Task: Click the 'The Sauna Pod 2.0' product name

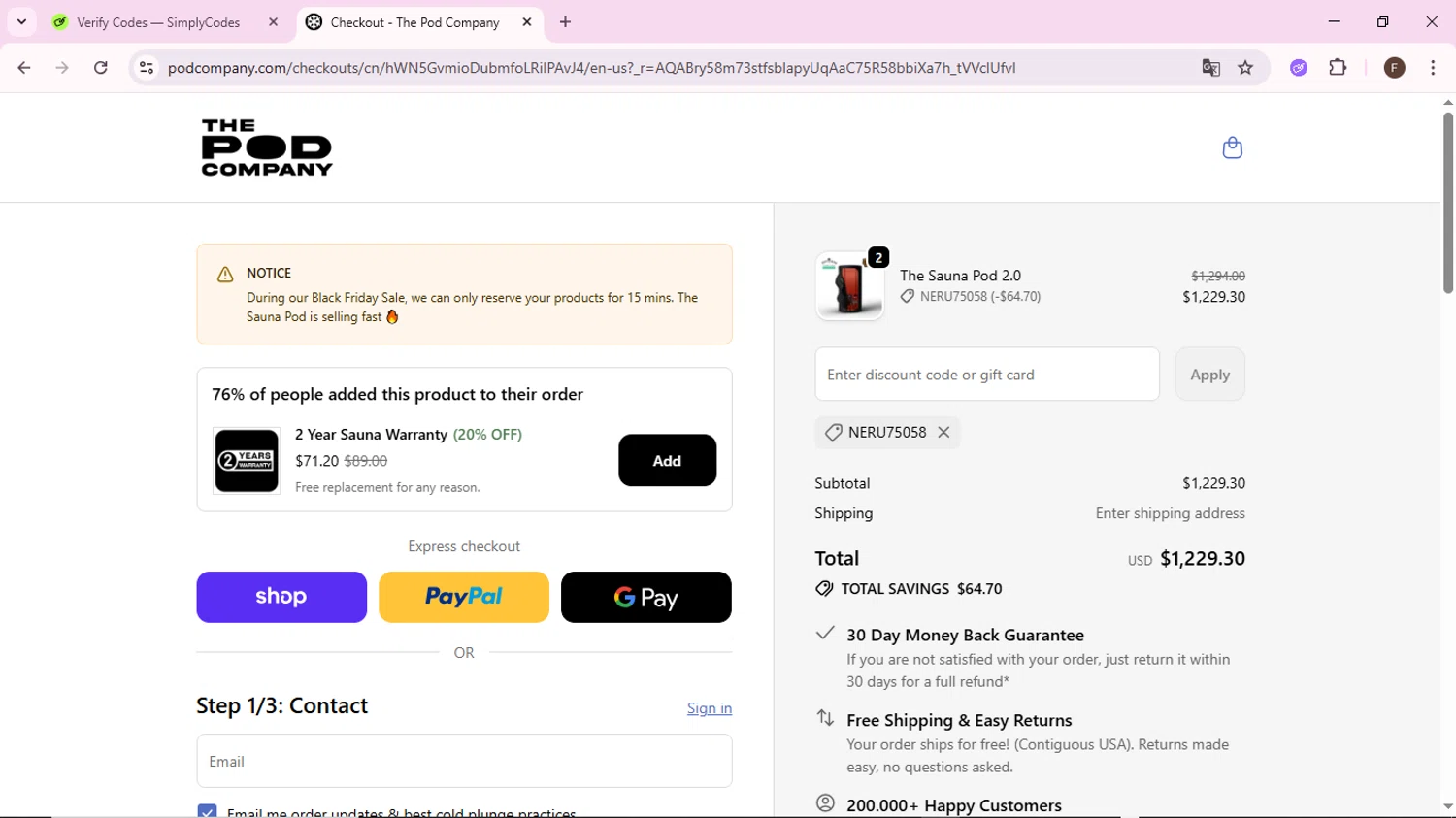Action: point(960,276)
